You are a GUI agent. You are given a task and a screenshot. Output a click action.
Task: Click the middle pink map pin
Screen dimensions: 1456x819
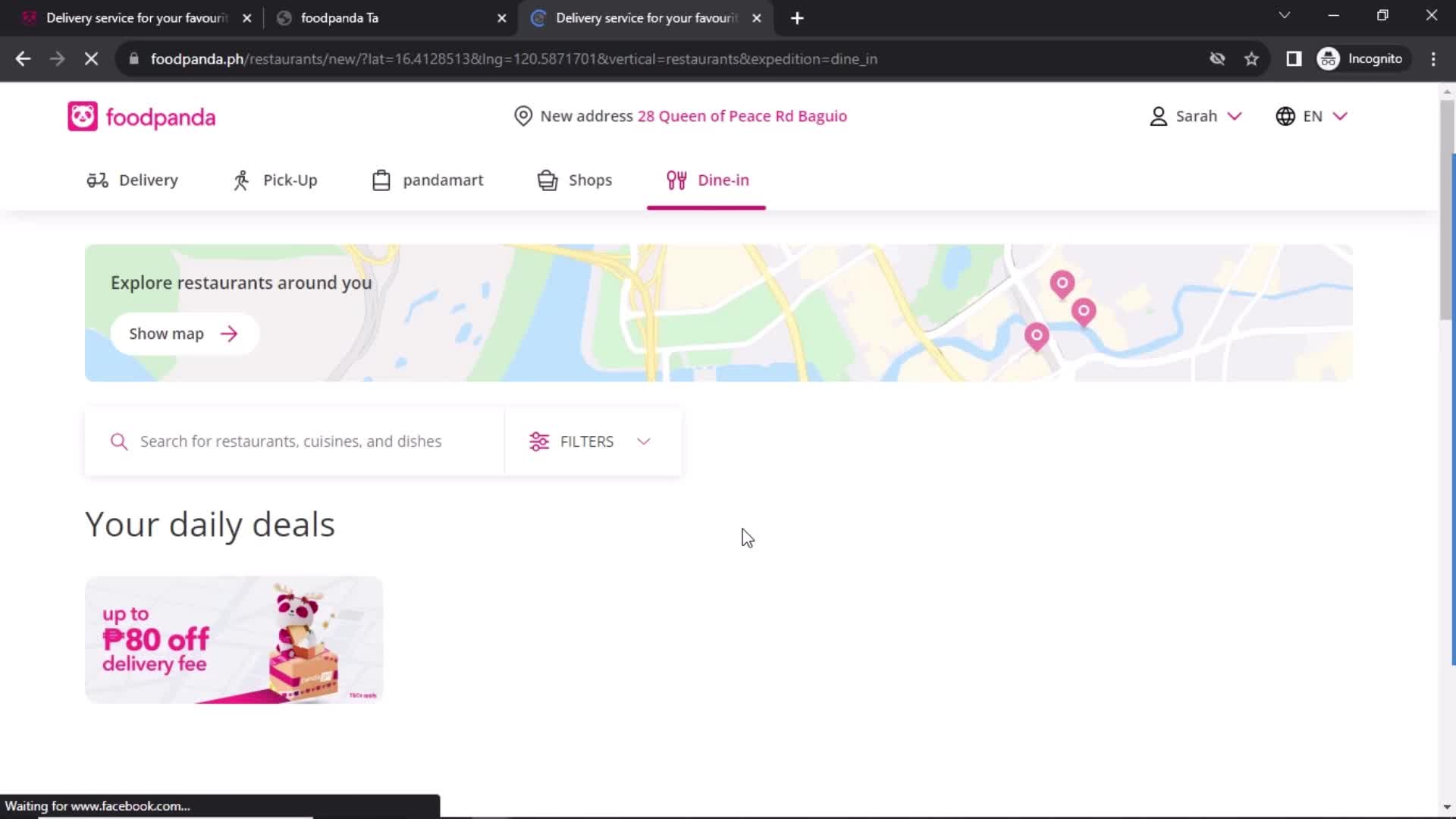coord(1084,312)
